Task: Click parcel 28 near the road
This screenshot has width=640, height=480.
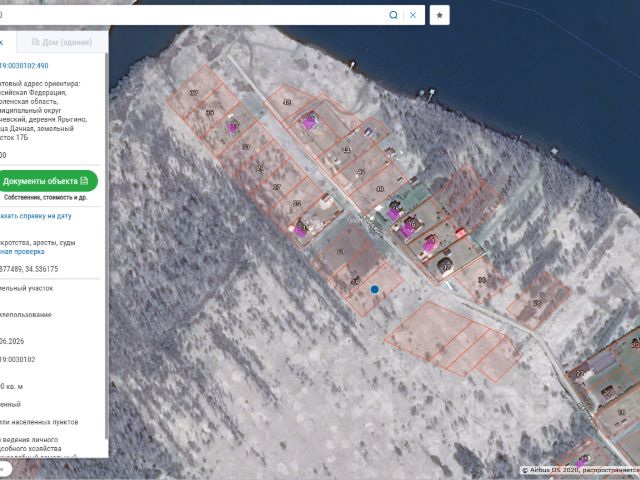Action: pos(482,280)
